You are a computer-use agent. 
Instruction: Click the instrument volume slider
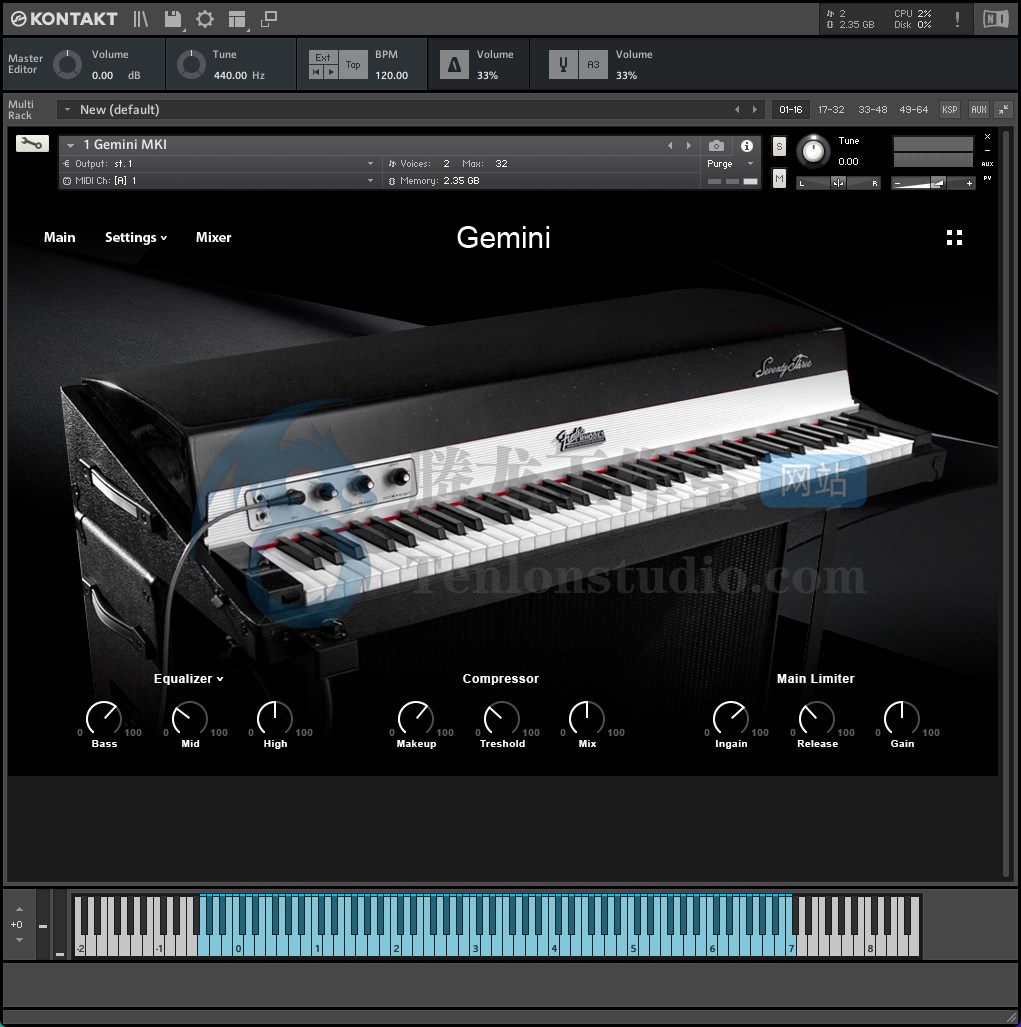[933, 183]
